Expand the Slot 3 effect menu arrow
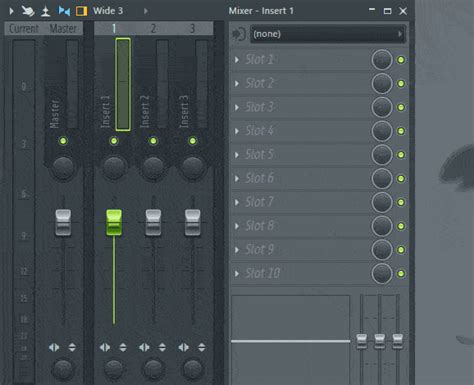 pyautogui.click(x=237, y=107)
